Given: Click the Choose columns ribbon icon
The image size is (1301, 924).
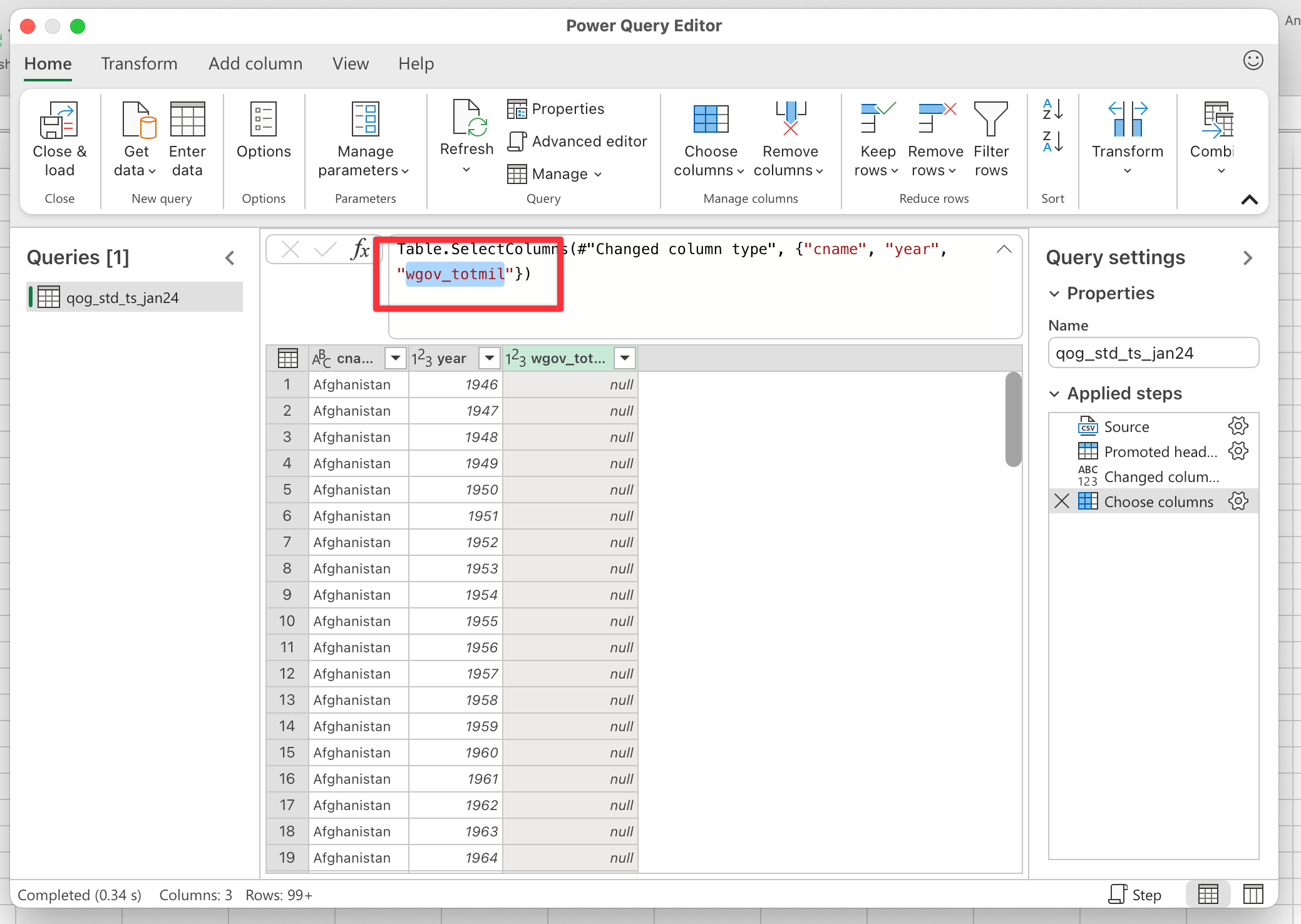Looking at the screenshot, I should click(x=711, y=119).
